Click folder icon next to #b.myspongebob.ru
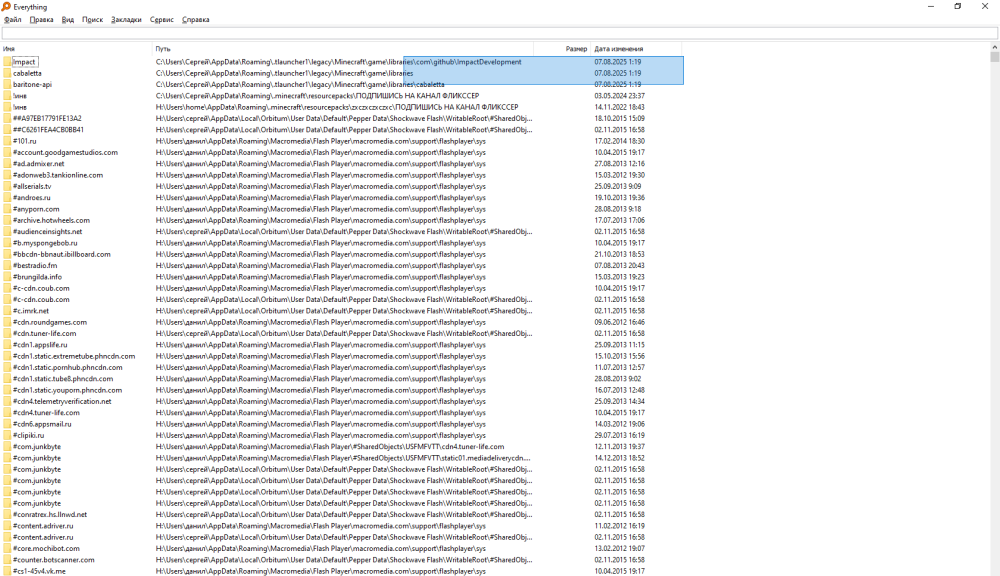This screenshot has height=576, width=1000. [7, 243]
